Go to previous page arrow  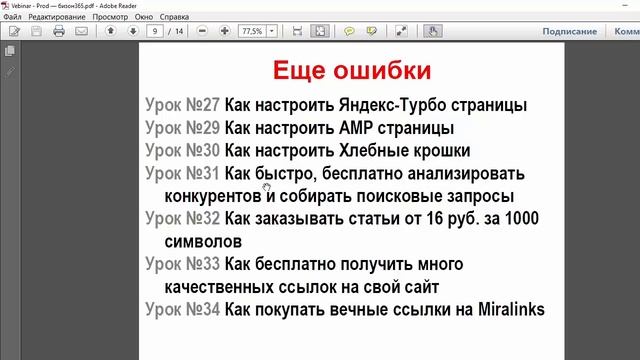point(110,31)
